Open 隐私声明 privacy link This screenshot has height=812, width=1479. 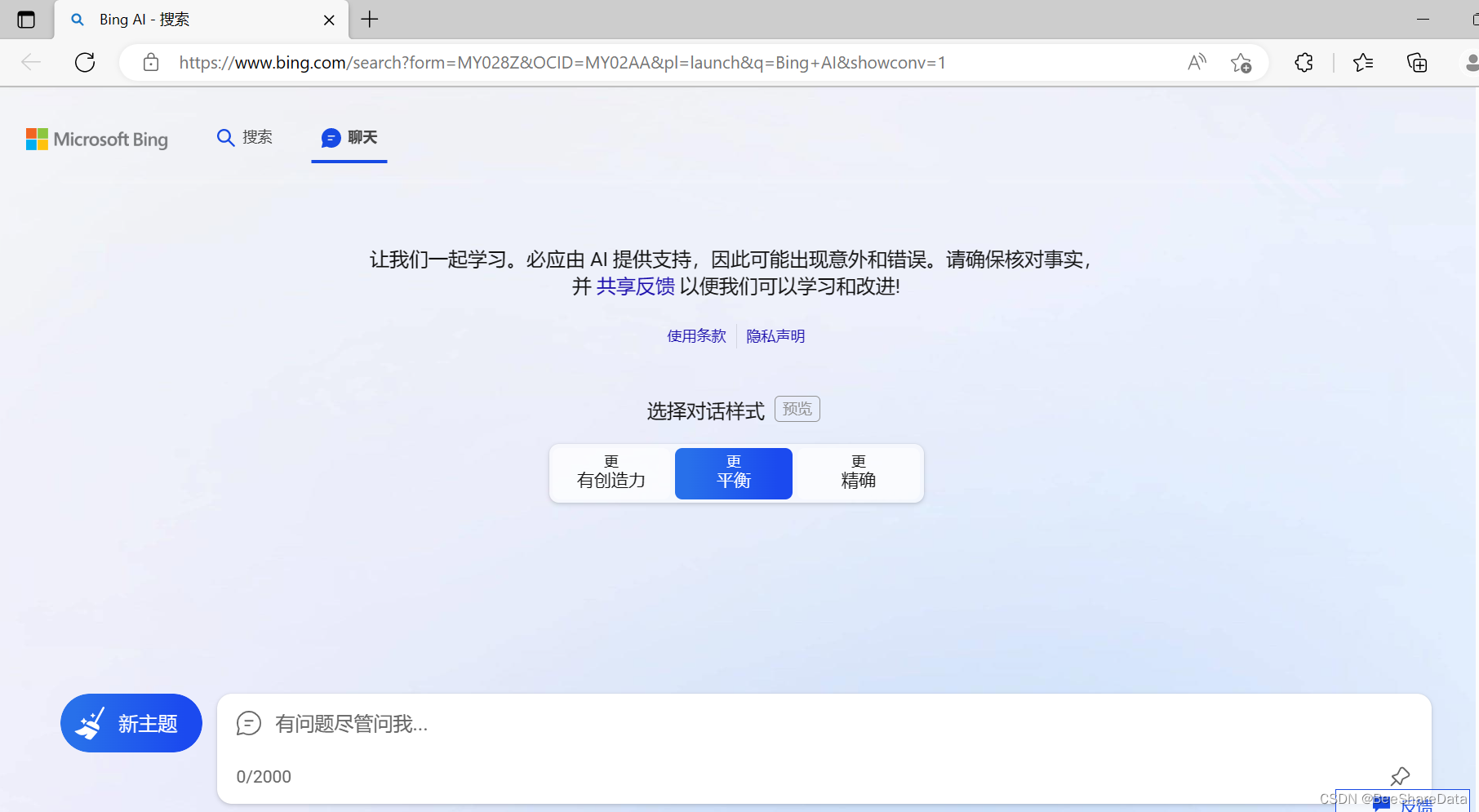pyautogui.click(x=775, y=336)
